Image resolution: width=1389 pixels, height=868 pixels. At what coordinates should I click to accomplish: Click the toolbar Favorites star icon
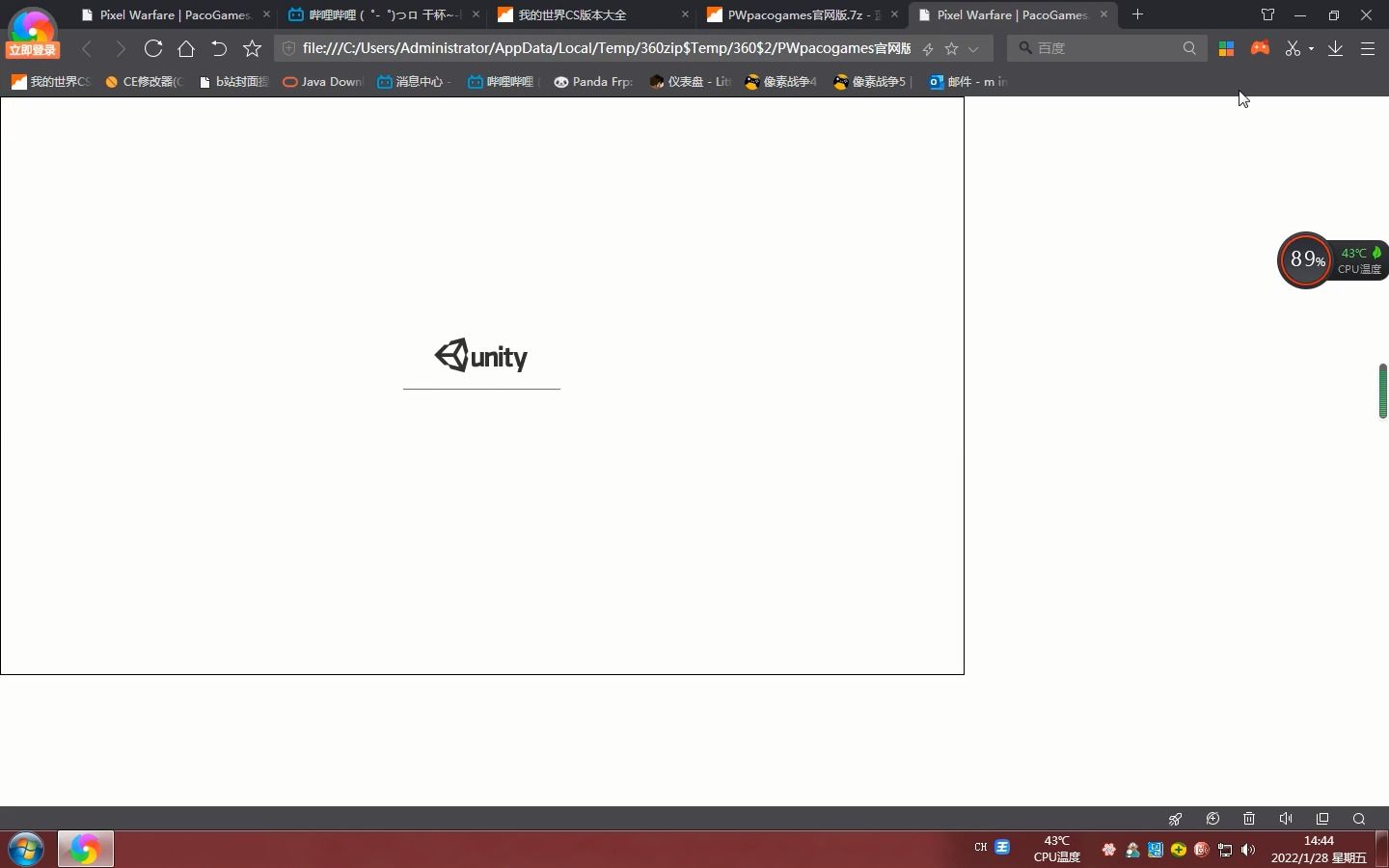click(253, 48)
